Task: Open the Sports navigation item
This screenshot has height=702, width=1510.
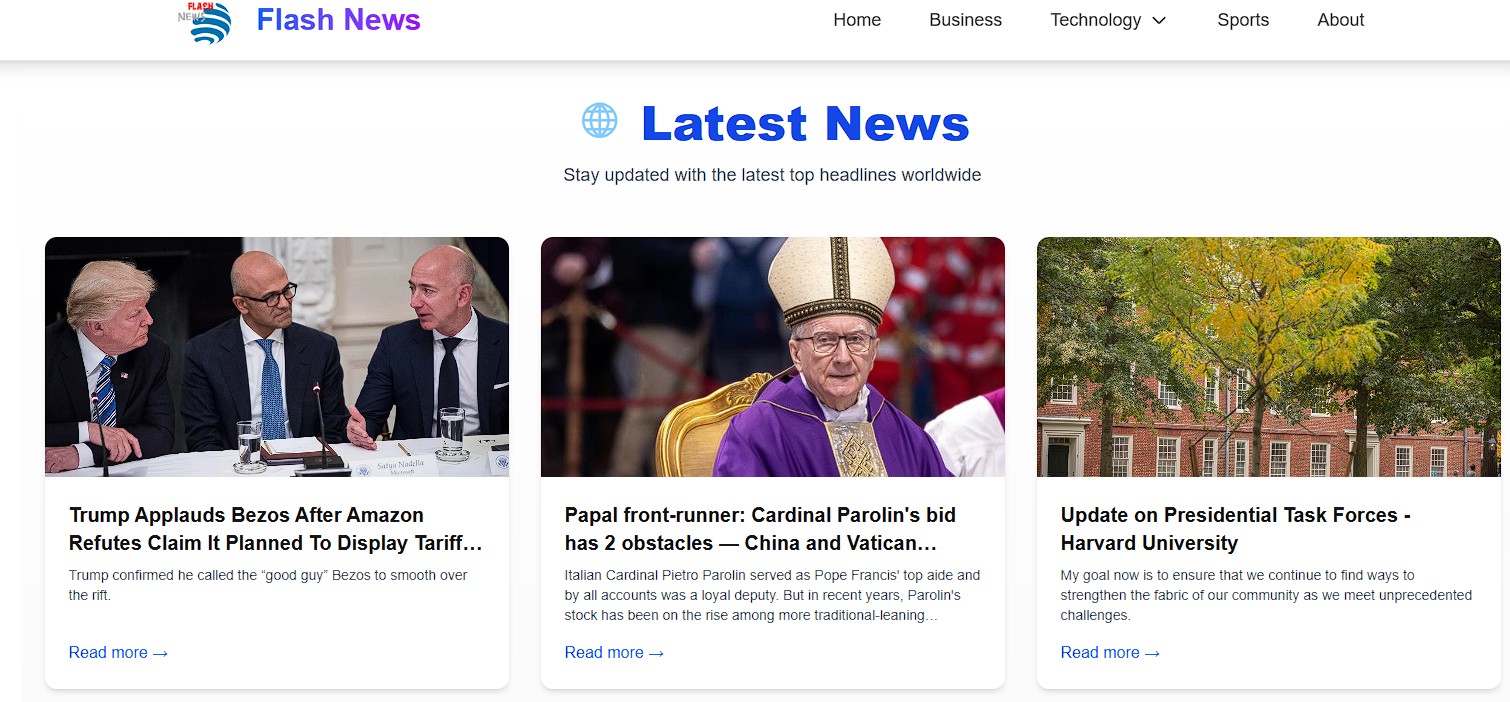Action: [x=1243, y=20]
